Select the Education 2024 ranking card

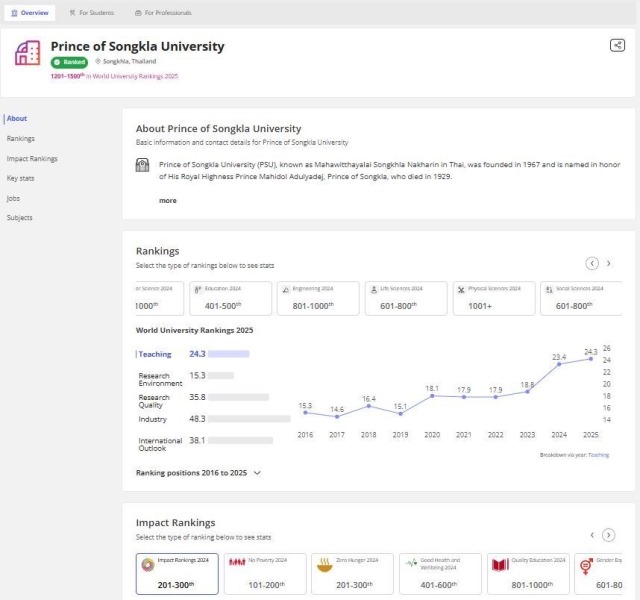[x=230, y=298]
